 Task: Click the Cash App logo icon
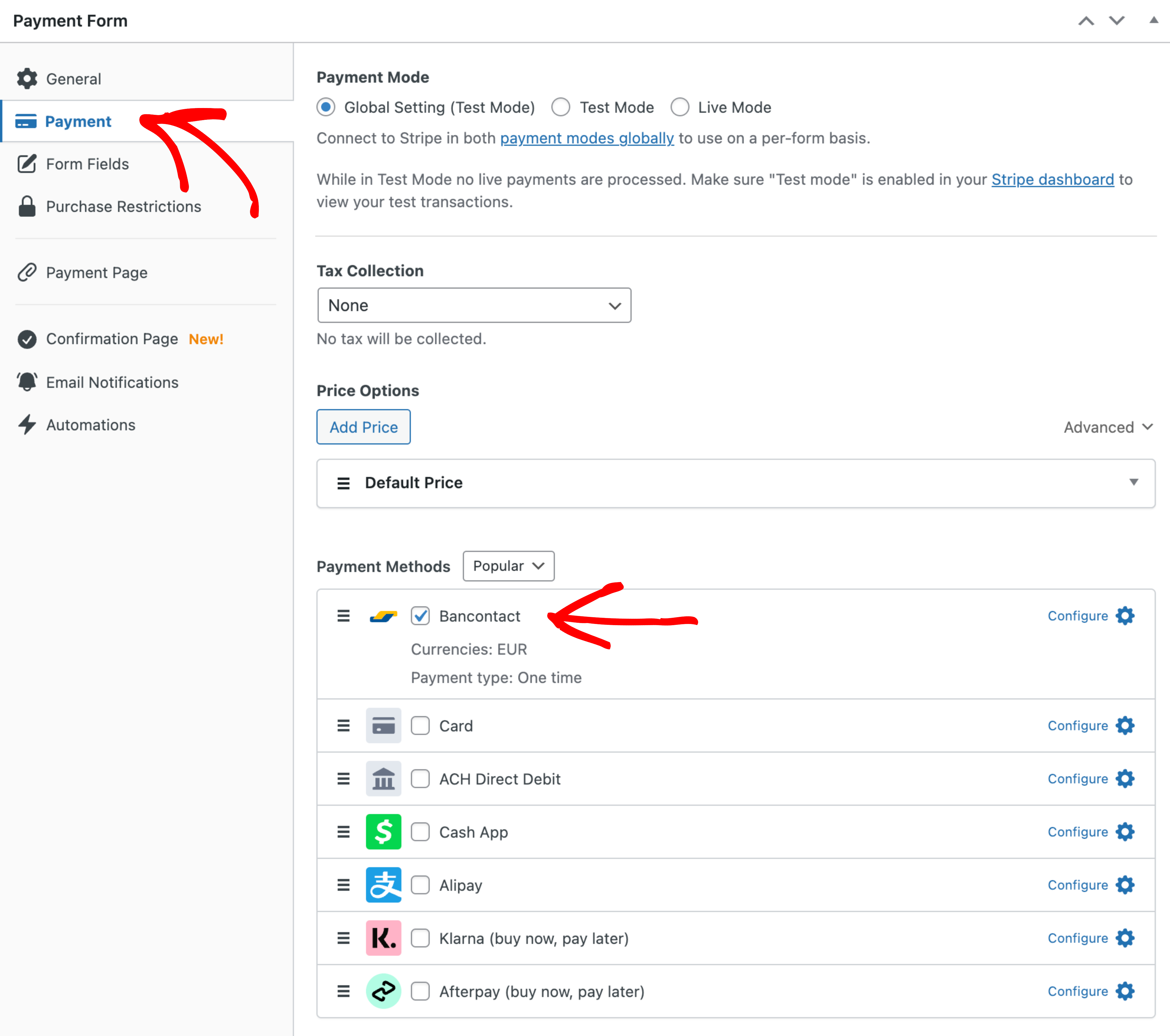(383, 832)
